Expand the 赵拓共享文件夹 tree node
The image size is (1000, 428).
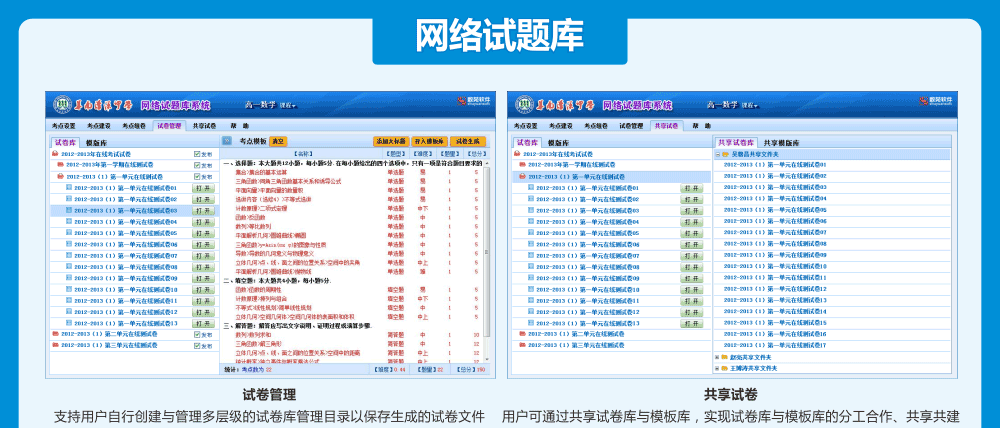(716, 357)
